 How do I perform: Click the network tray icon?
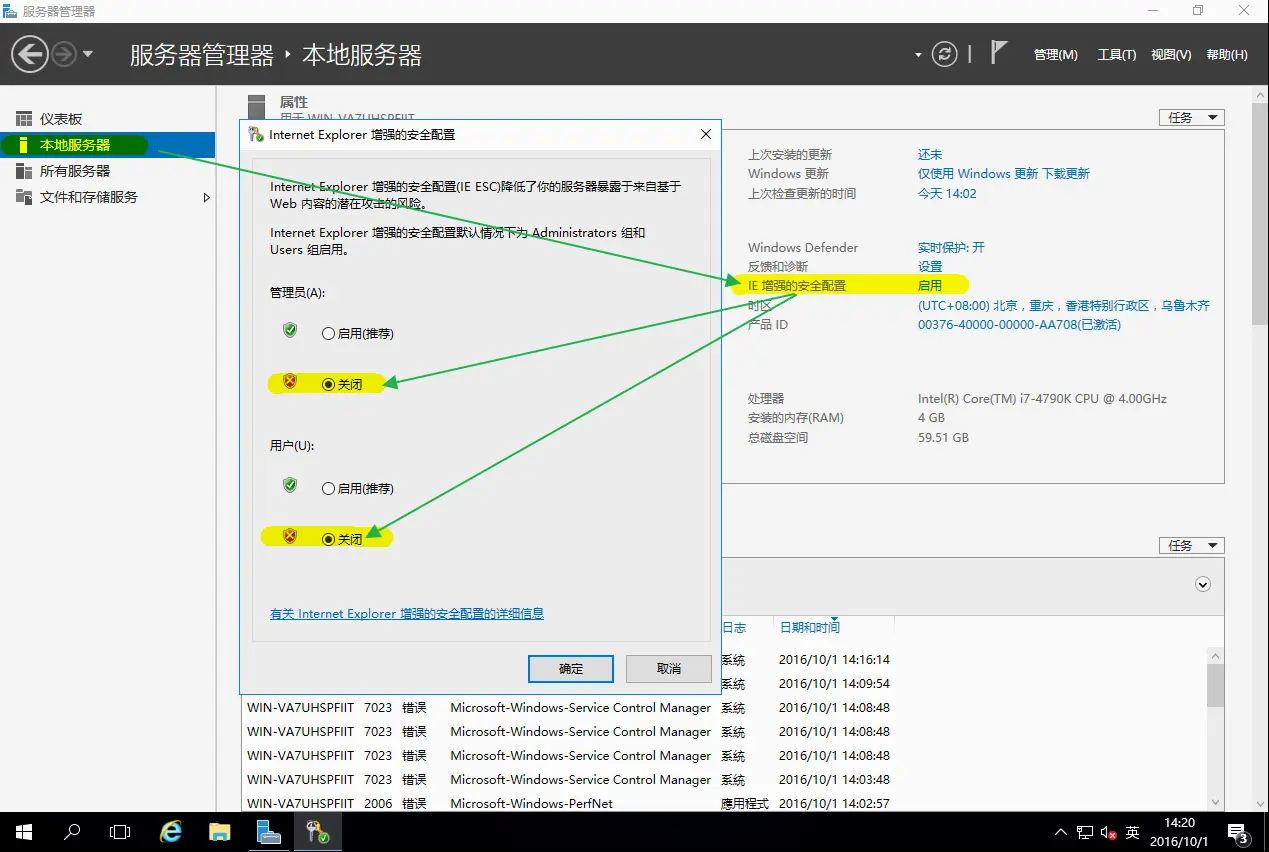click(x=1085, y=832)
